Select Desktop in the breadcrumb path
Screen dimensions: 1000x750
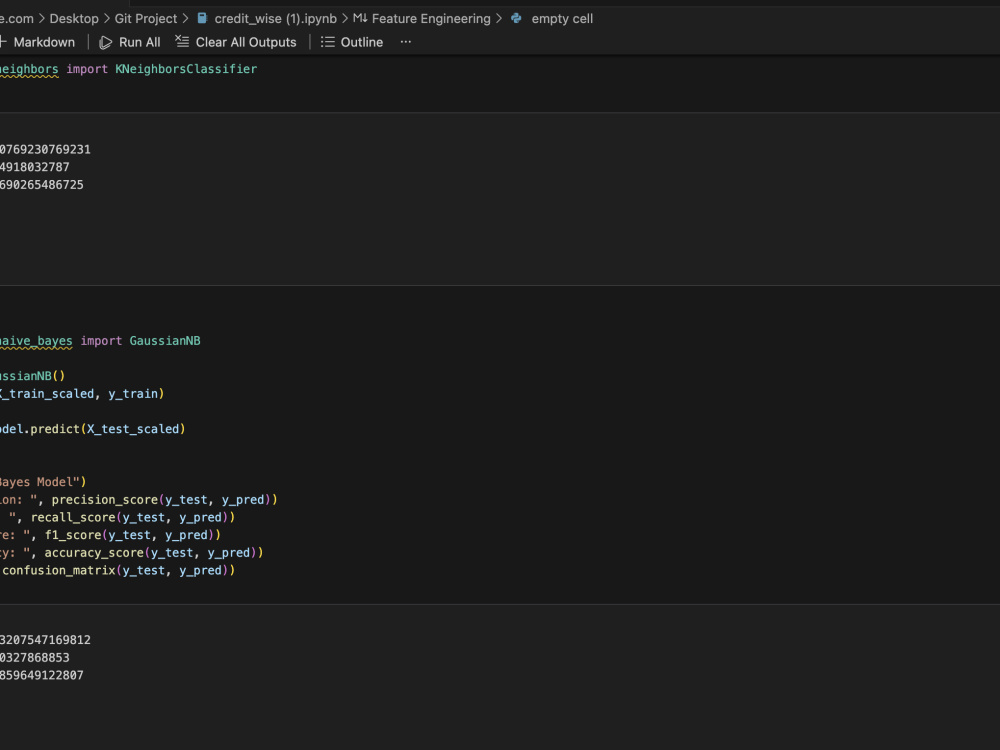click(74, 18)
